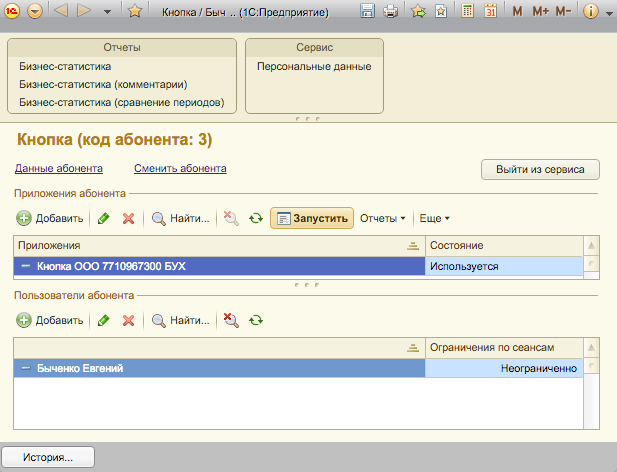Click the Выйти из сервиса button
Image resolution: width=617 pixels, height=472 pixels.
[x=540, y=170]
